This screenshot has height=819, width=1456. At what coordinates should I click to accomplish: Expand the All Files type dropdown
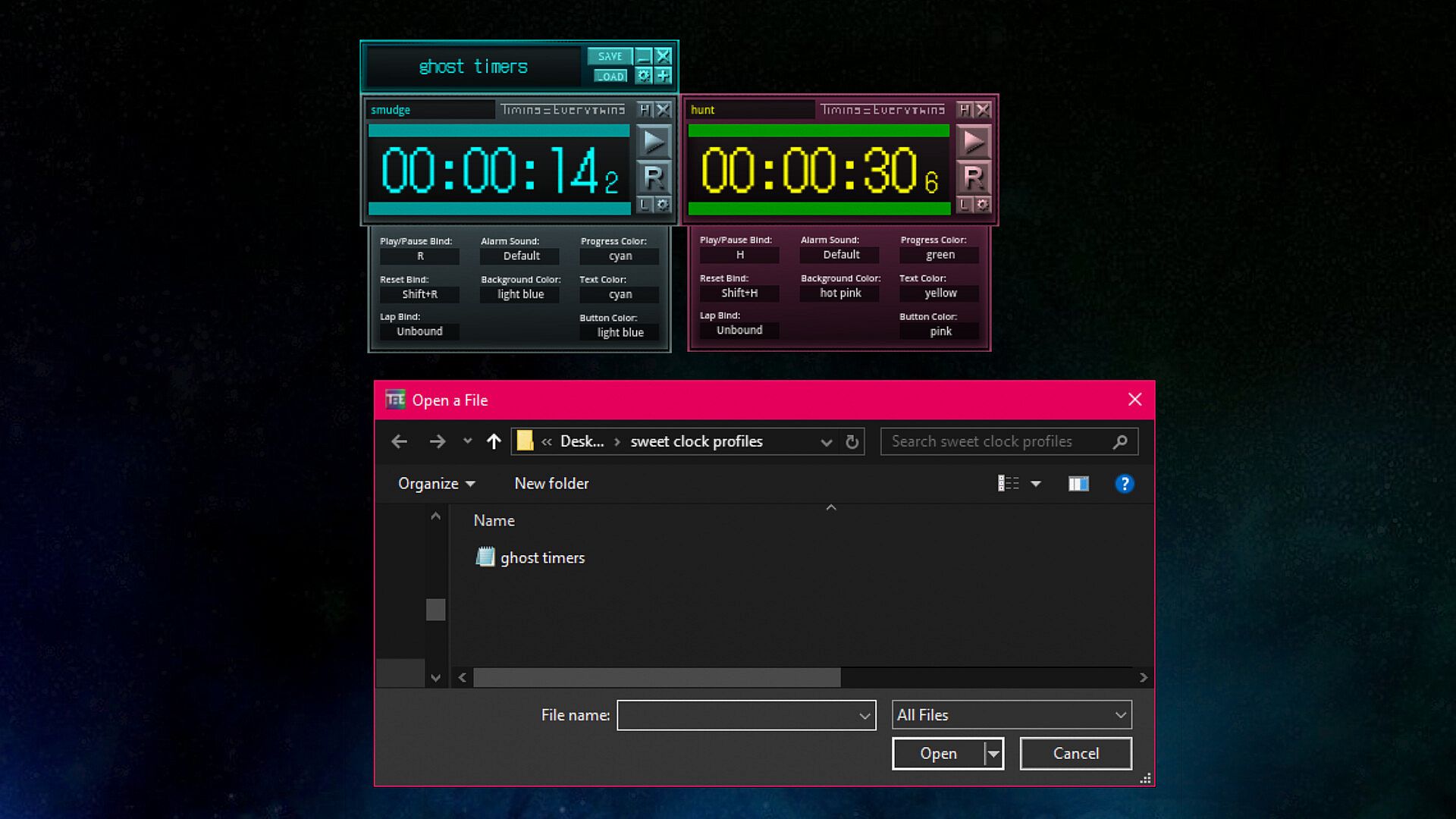coord(1120,715)
